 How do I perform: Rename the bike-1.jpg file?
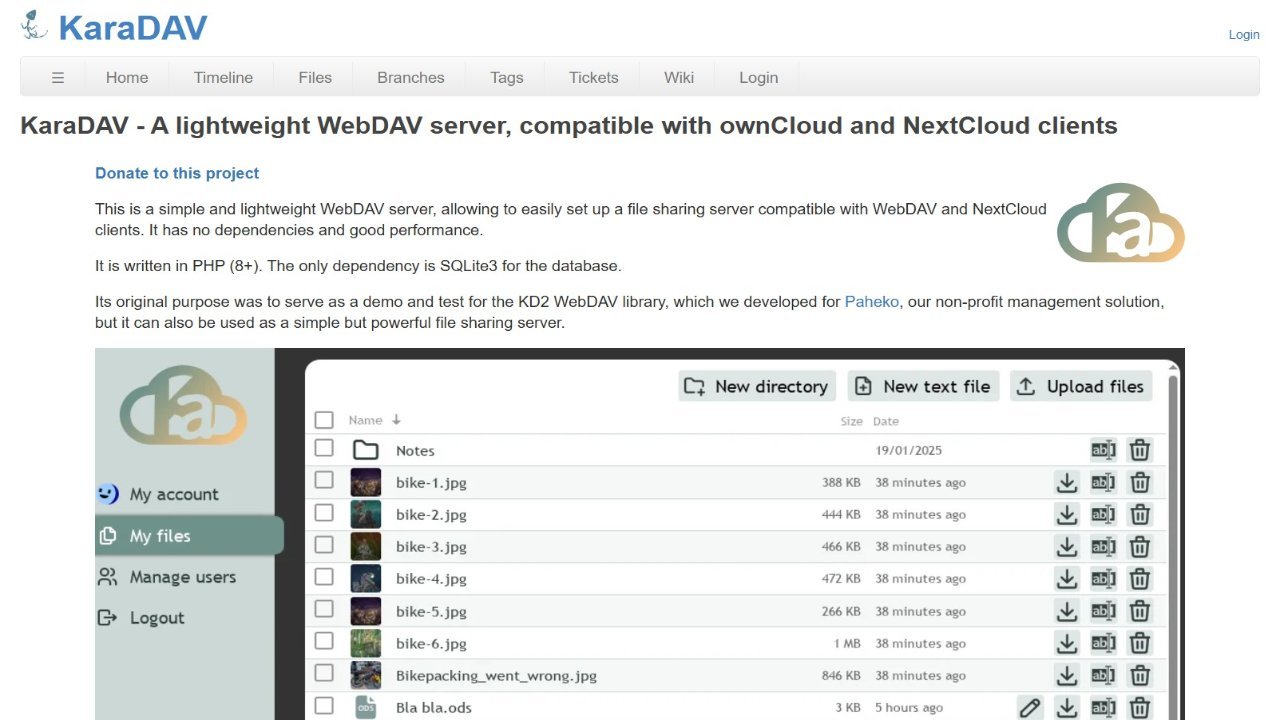pyautogui.click(x=1103, y=483)
